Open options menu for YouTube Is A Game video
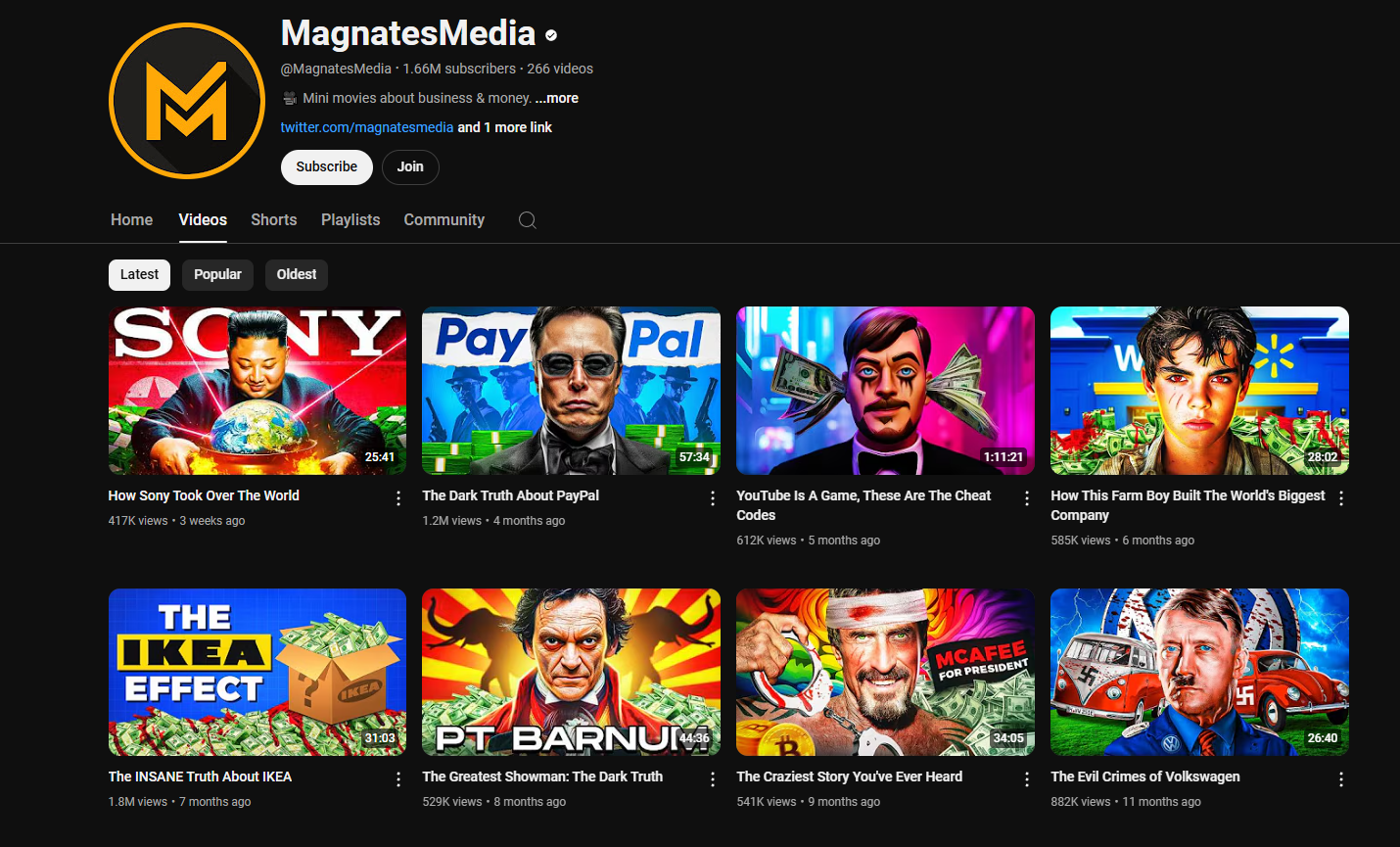Image resolution: width=1400 pixels, height=847 pixels. click(1027, 498)
